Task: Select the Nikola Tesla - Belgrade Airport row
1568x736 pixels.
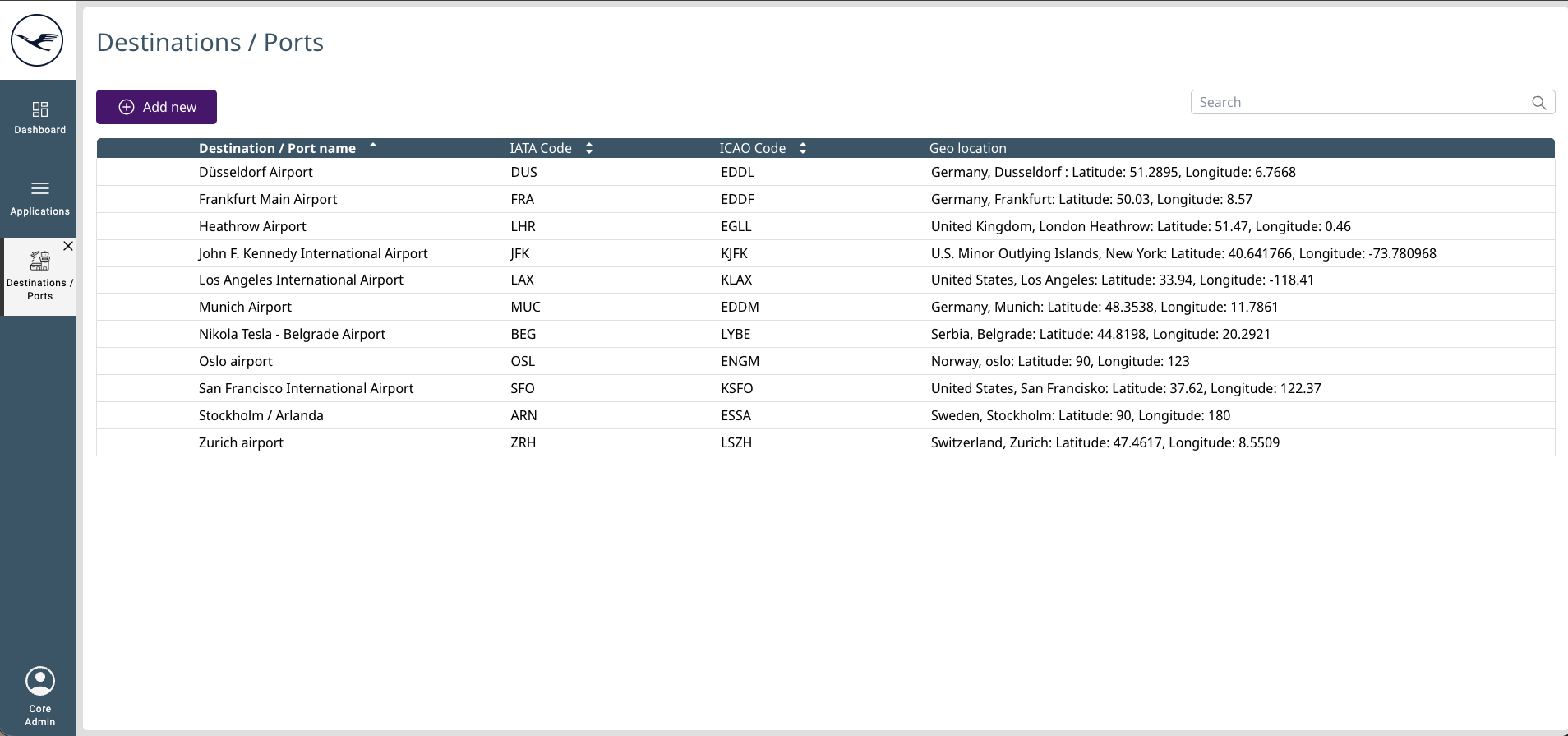Action: click(292, 334)
